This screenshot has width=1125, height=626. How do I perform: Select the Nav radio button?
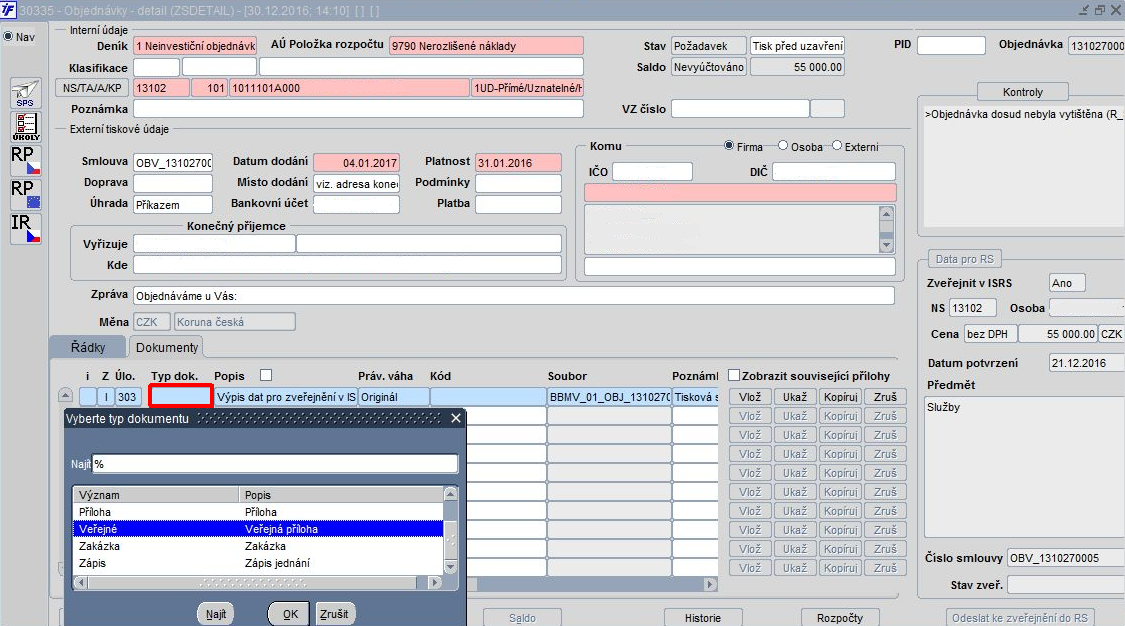tap(8, 37)
